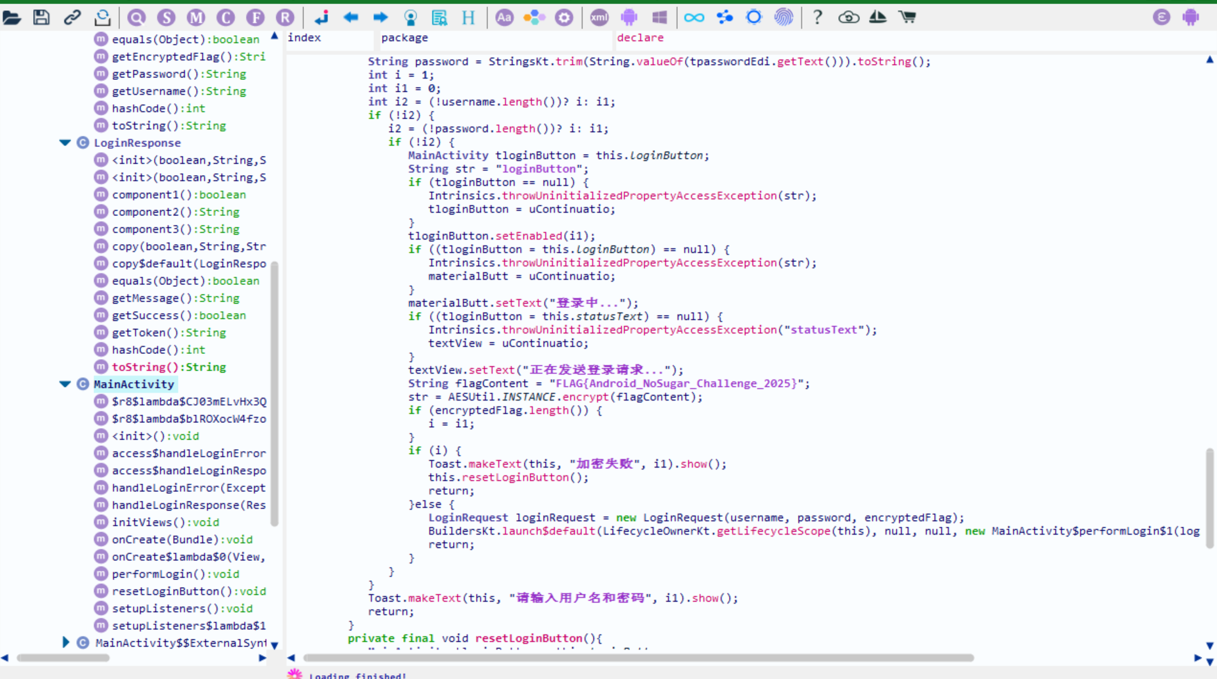Collapse the LoginResponse class node
Image resolution: width=1217 pixels, height=679 pixels.
pyautogui.click(x=65, y=143)
